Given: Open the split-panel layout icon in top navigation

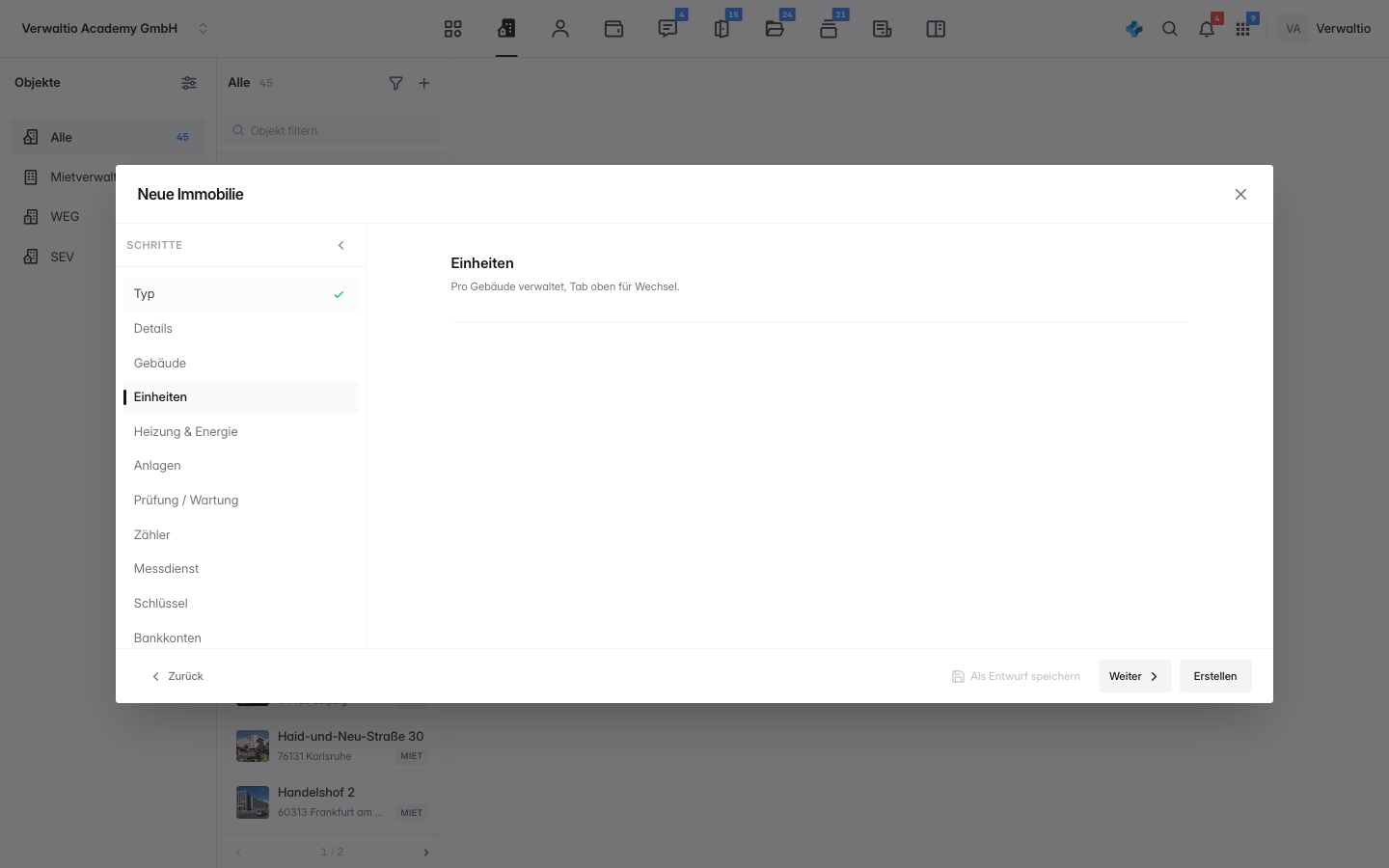Looking at the screenshot, I should coord(936,29).
